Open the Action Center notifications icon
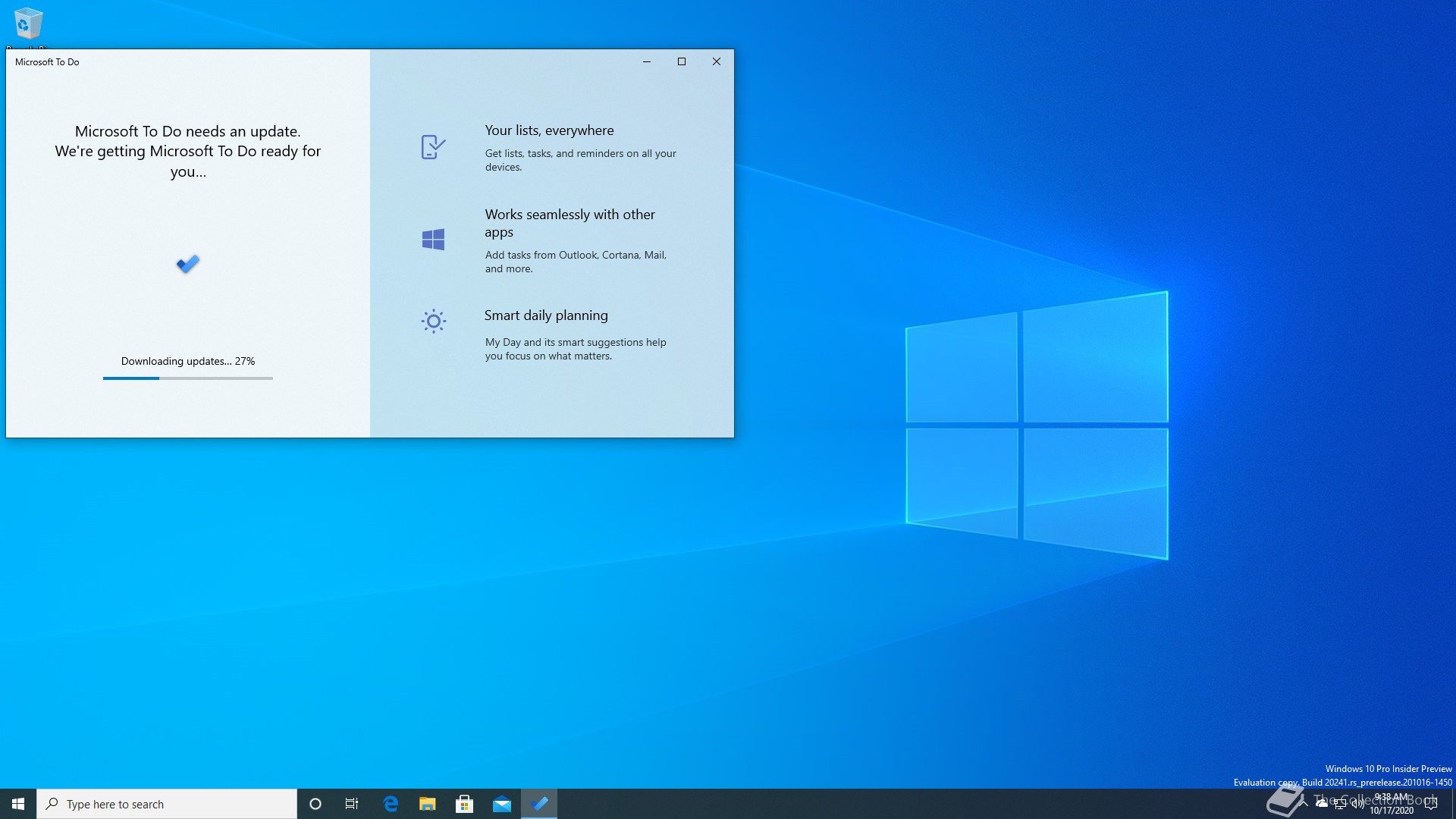 coord(1431,804)
